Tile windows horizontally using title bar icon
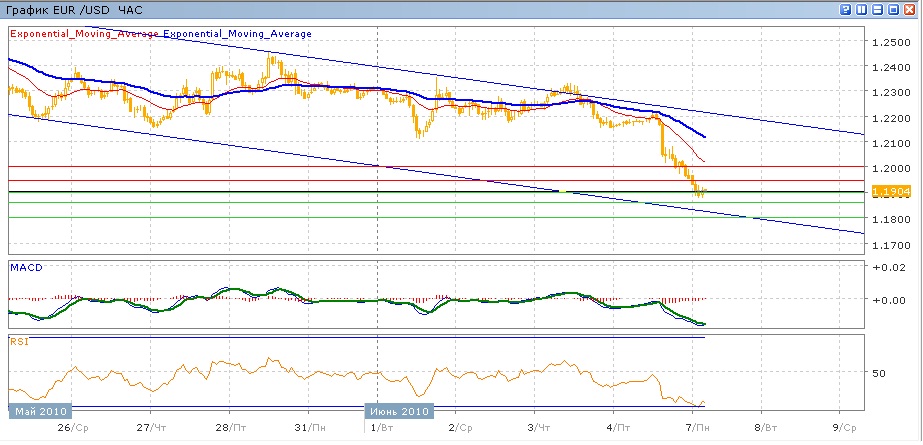Screen dimensions: 923x445 click(879, 10)
